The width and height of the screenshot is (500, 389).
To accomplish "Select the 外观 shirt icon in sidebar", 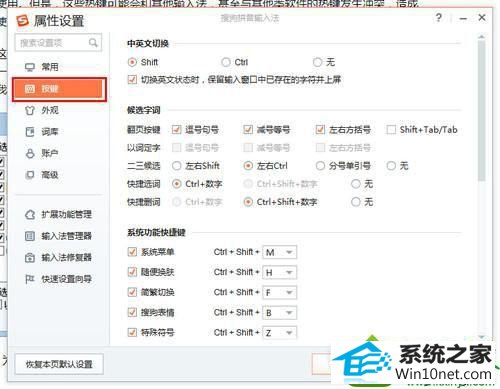I will pos(30,110).
